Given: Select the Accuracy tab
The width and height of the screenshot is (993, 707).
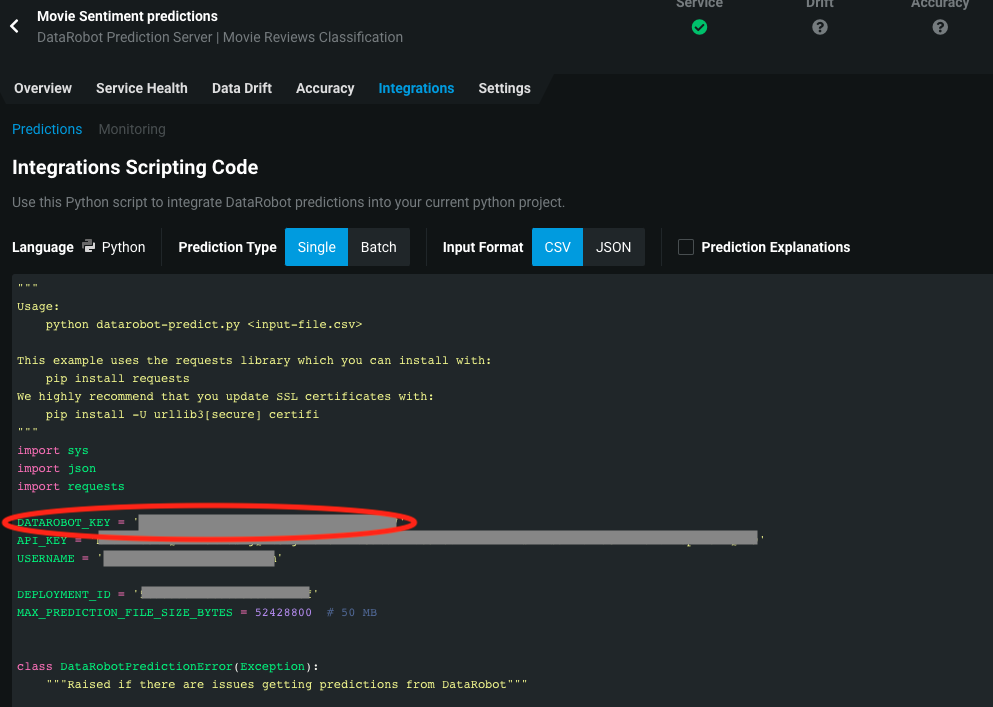Looking at the screenshot, I should click(x=325, y=88).
